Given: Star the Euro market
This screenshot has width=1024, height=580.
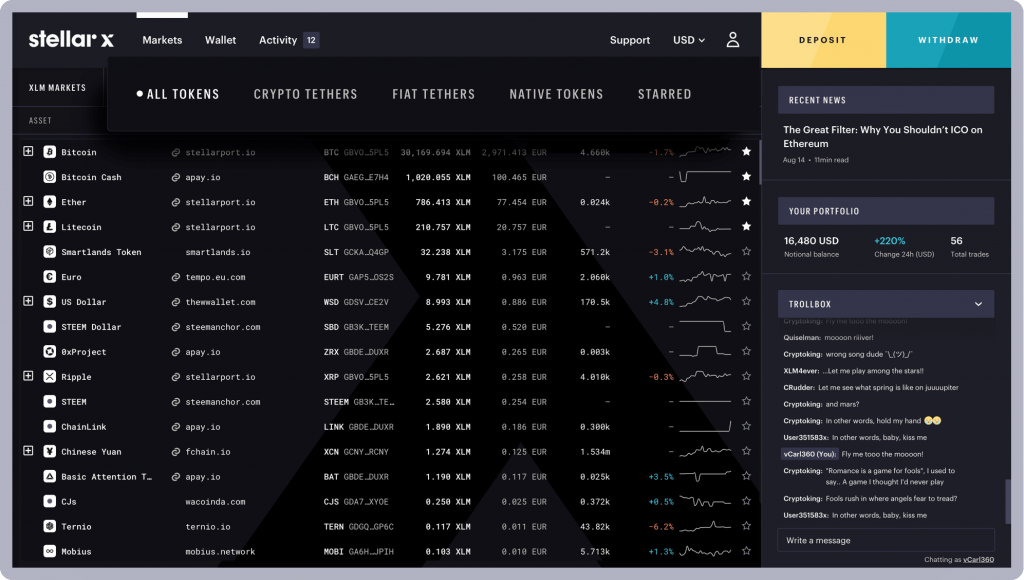Looking at the screenshot, I should (x=746, y=276).
